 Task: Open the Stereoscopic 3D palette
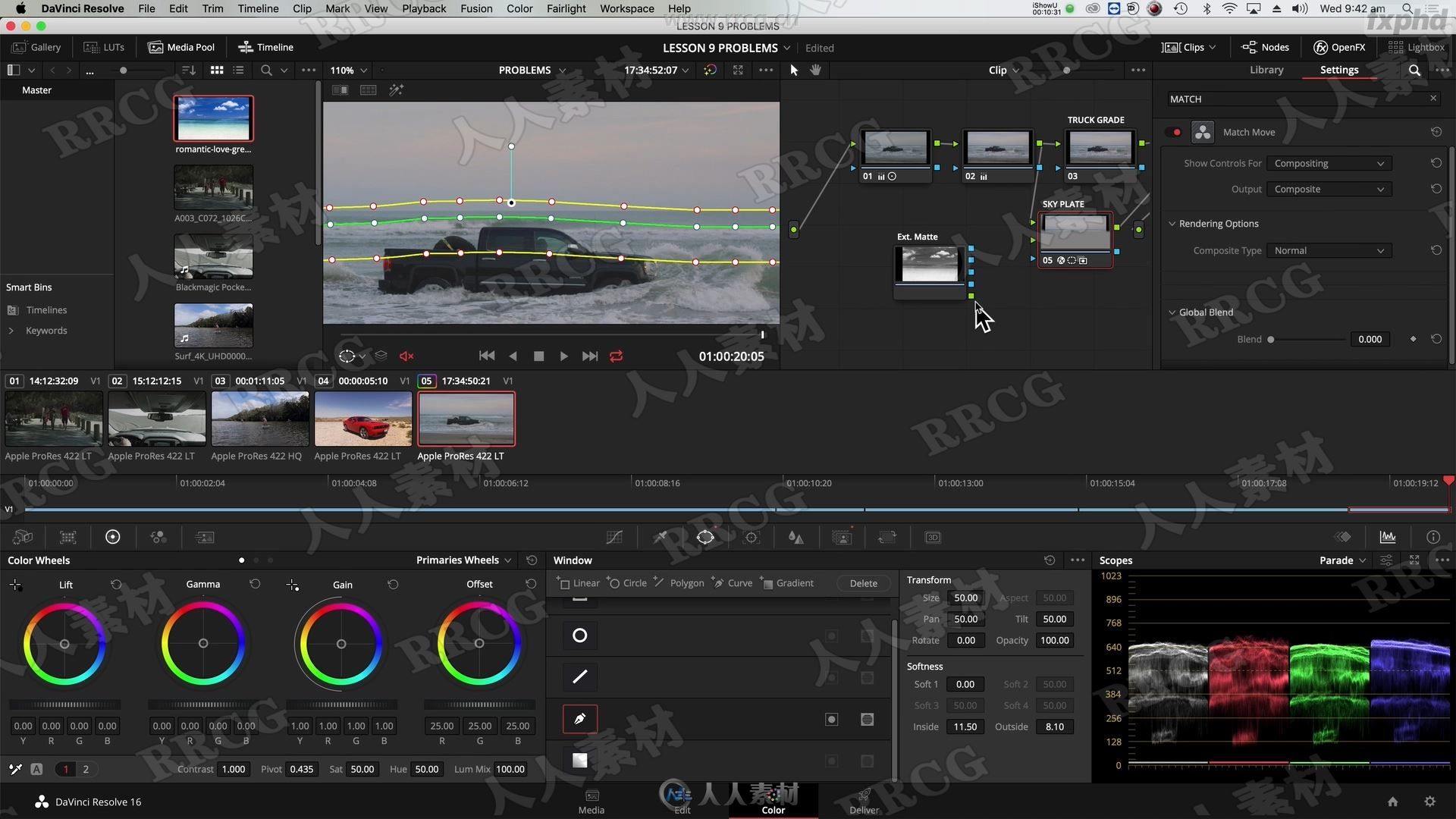tap(933, 537)
